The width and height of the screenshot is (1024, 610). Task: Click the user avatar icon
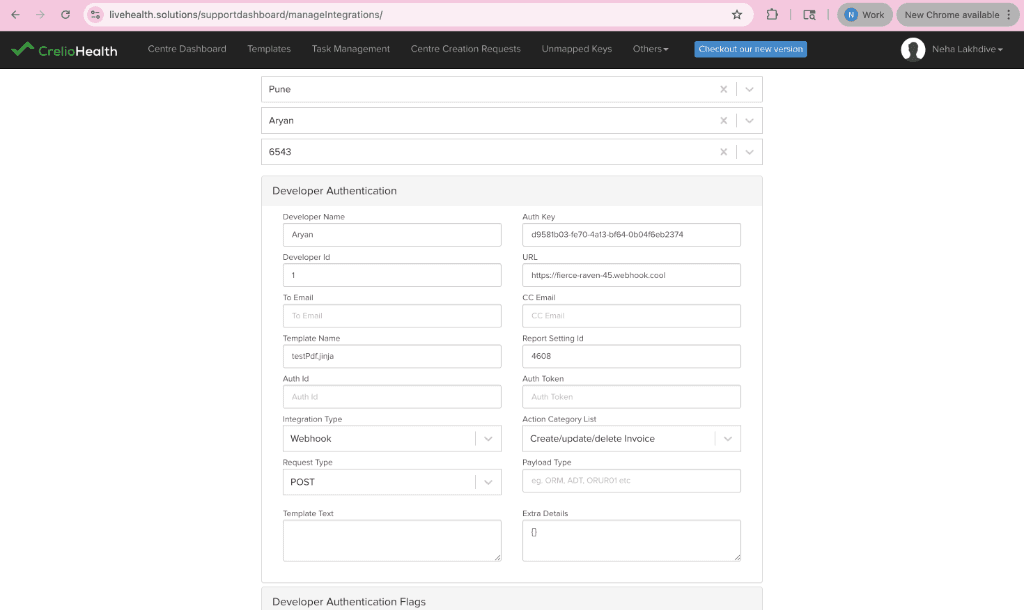pyautogui.click(x=913, y=49)
